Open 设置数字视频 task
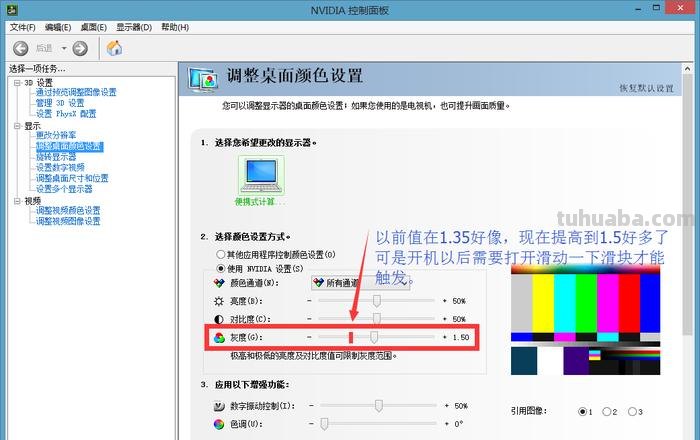The image size is (700, 440). pos(60,167)
